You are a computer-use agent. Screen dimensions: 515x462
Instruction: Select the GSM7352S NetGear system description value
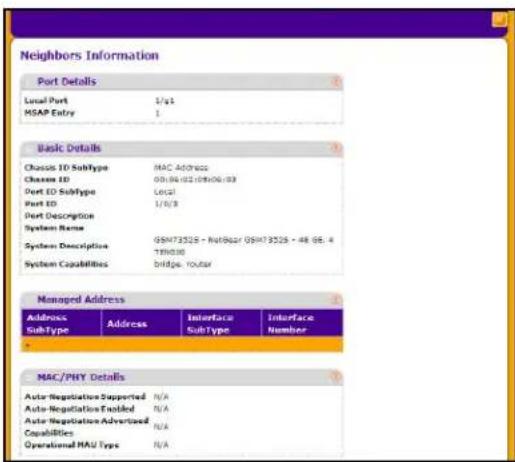(244, 246)
